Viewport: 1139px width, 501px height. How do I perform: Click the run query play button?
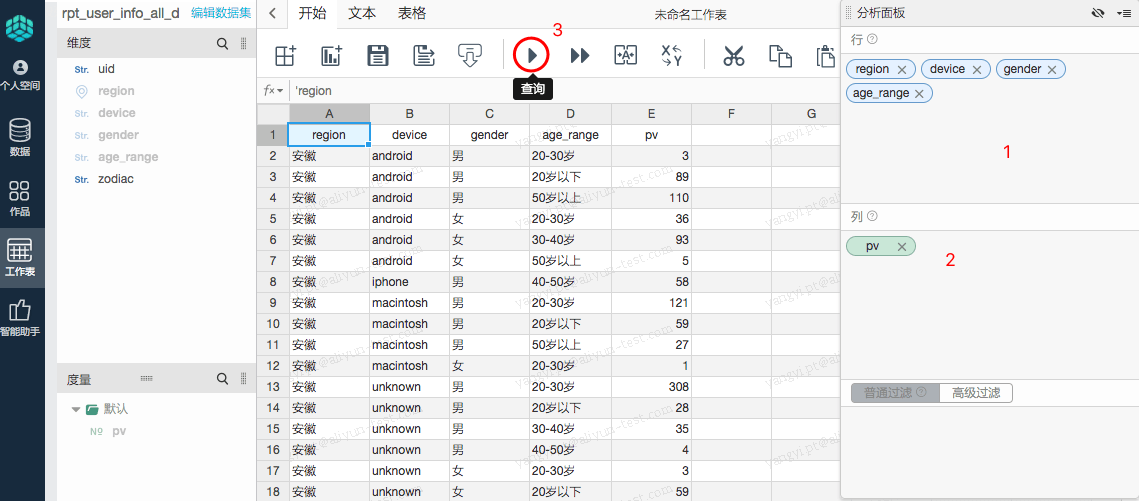(x=532, y=55)
